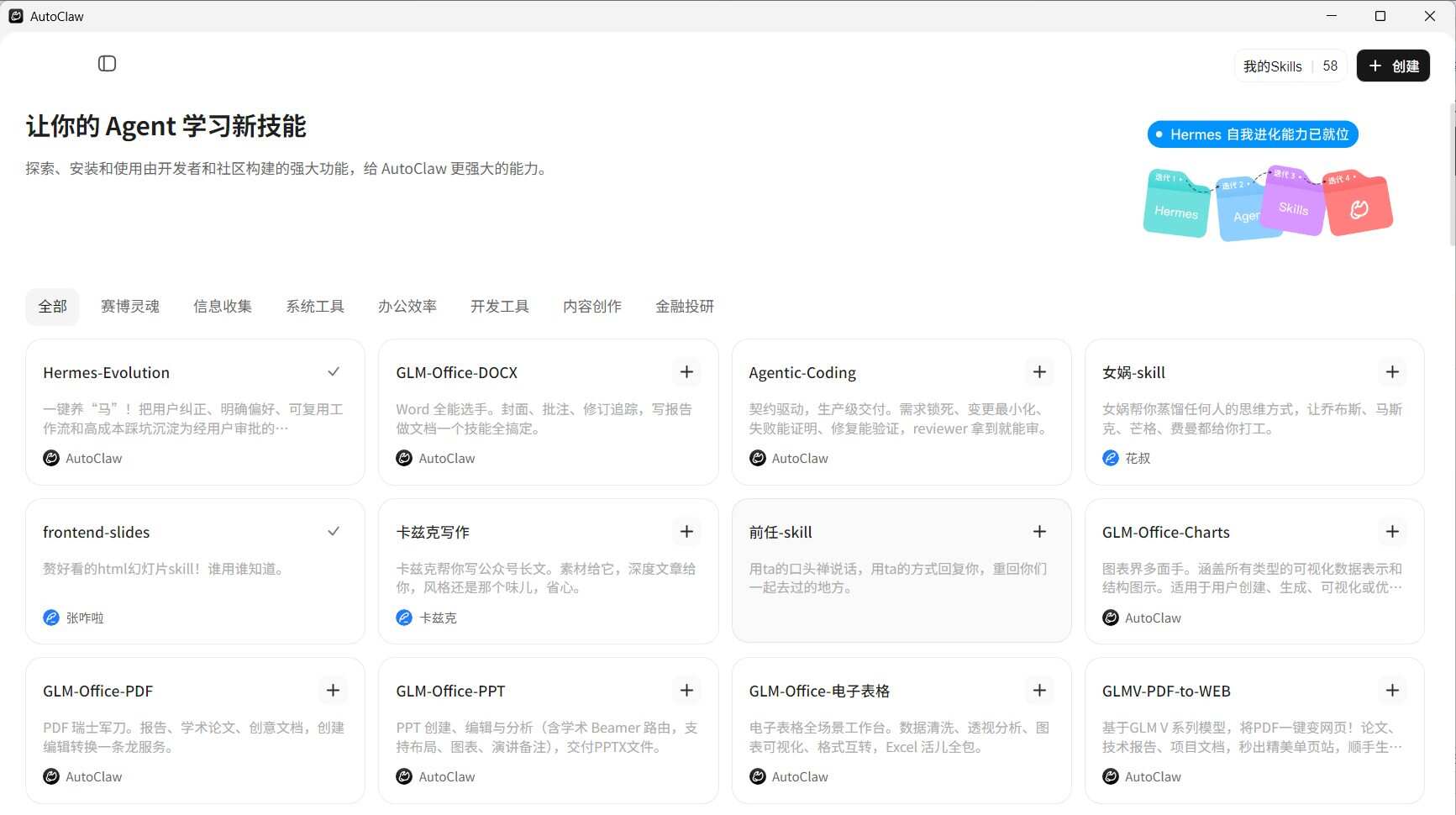Viewport: 1456px width, 815px height.
Task: Install Agentic-Coding skill via plus icon
Action: click(1039, 372)
